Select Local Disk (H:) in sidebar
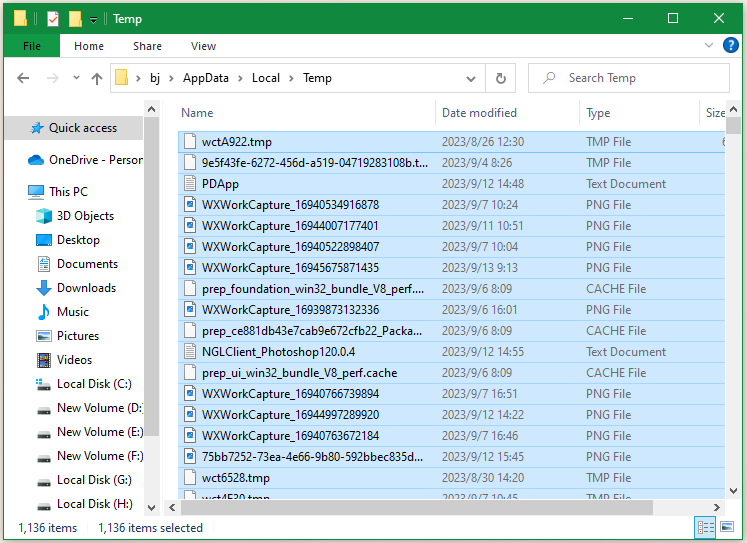 (84, 504)
